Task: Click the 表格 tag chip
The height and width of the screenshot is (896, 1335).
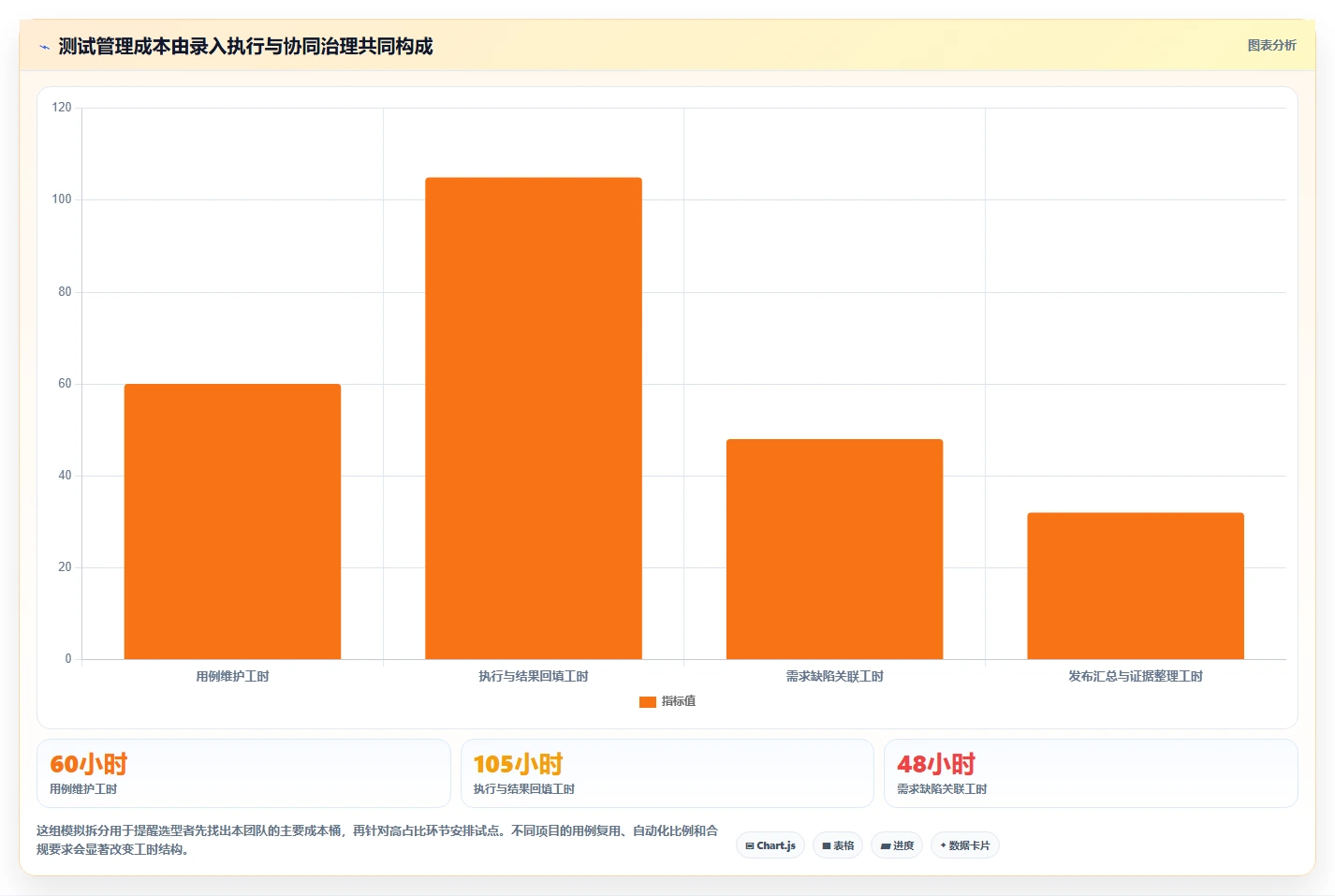Action: (838, 845)
